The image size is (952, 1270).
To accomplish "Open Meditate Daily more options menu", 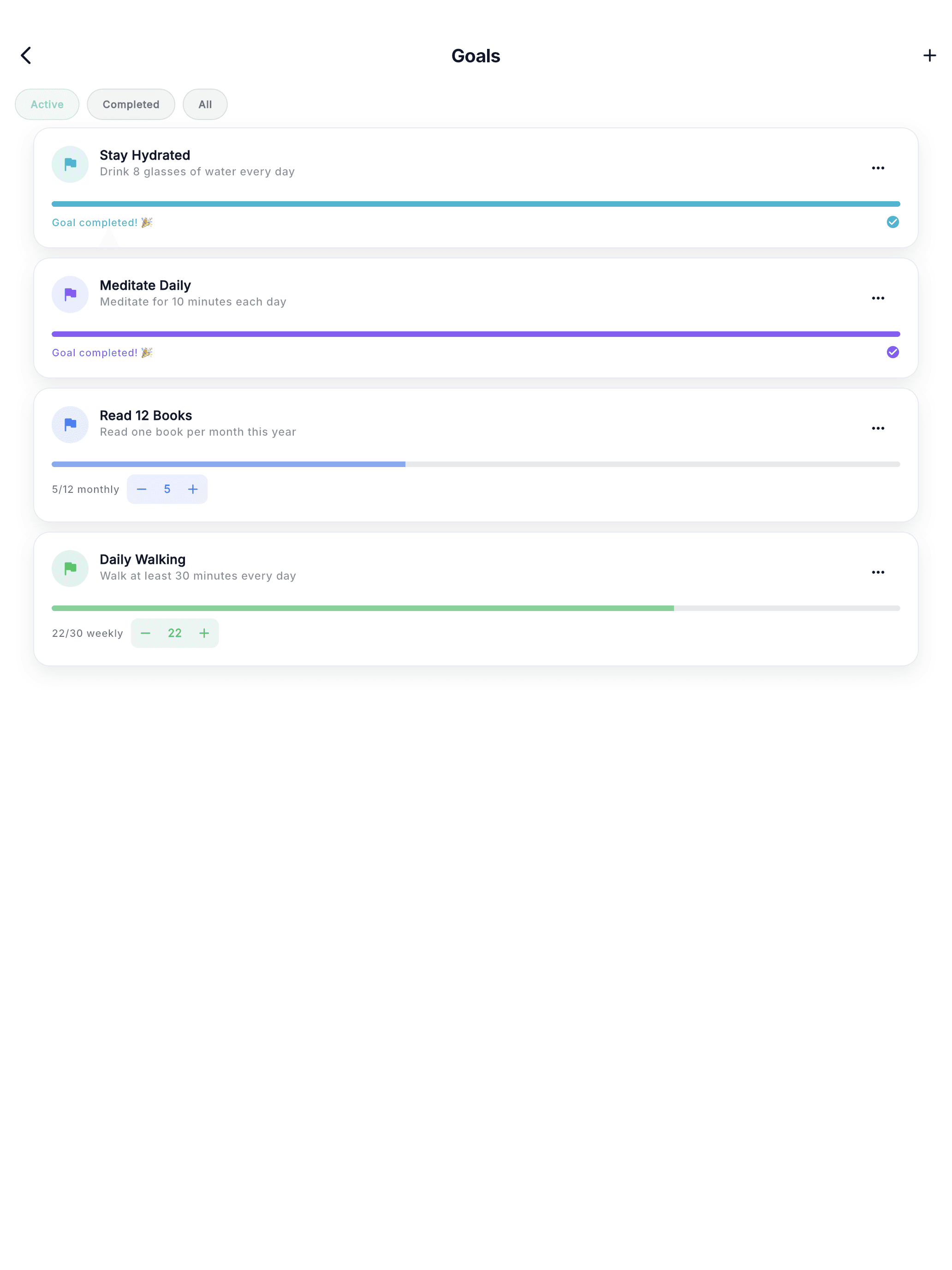I will coord(877,298).
